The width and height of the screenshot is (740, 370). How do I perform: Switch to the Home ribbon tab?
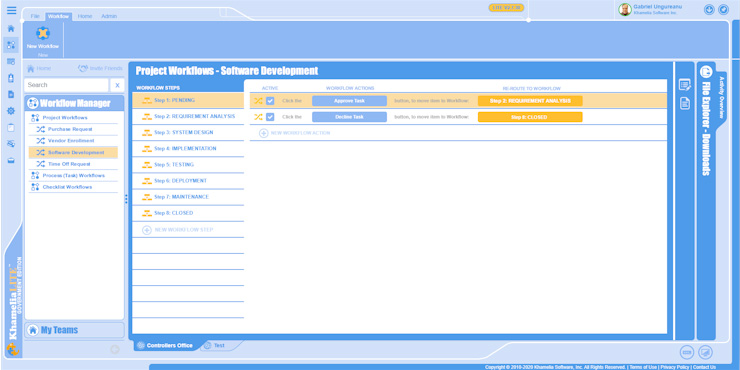tap(85, 16)
